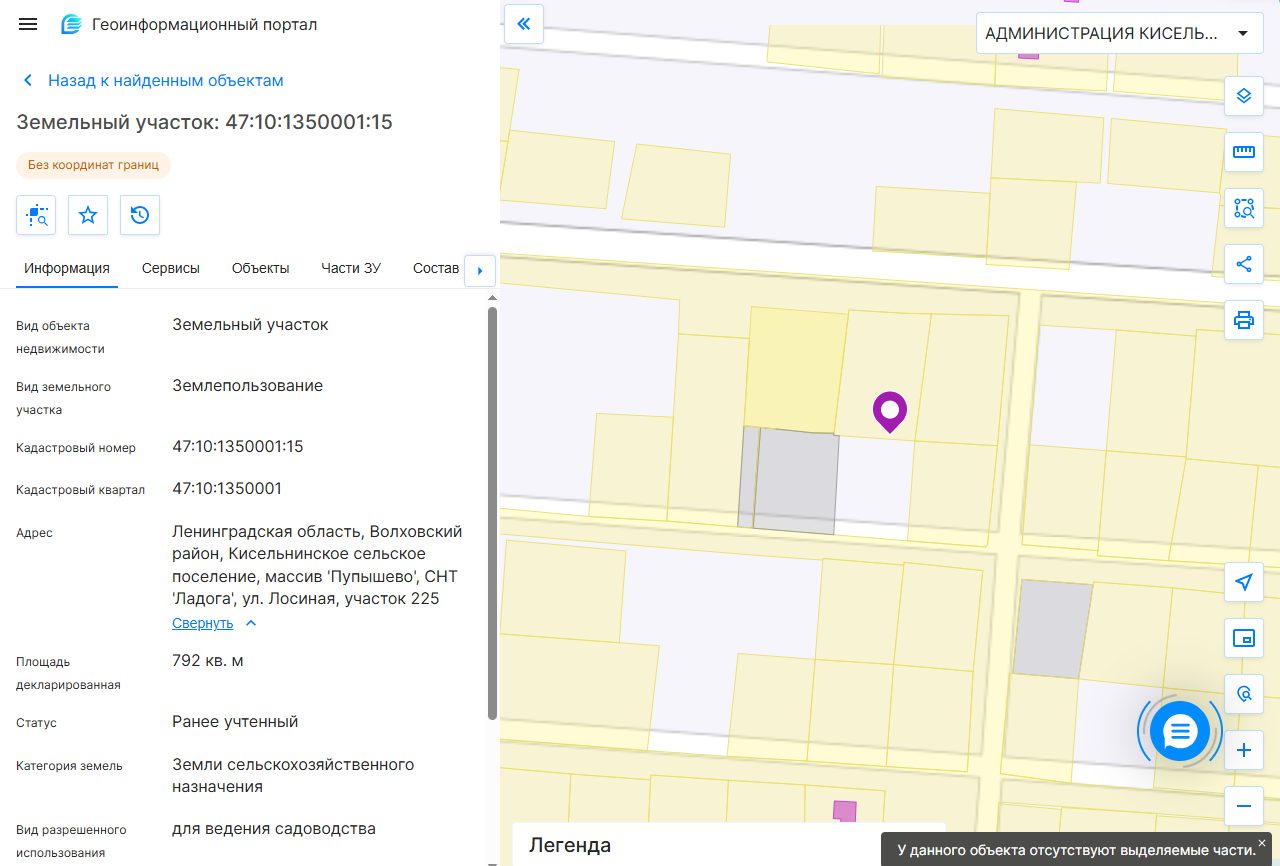Select the Информация tab
This screenshot has height=866, width=1280.
(67, 268)
